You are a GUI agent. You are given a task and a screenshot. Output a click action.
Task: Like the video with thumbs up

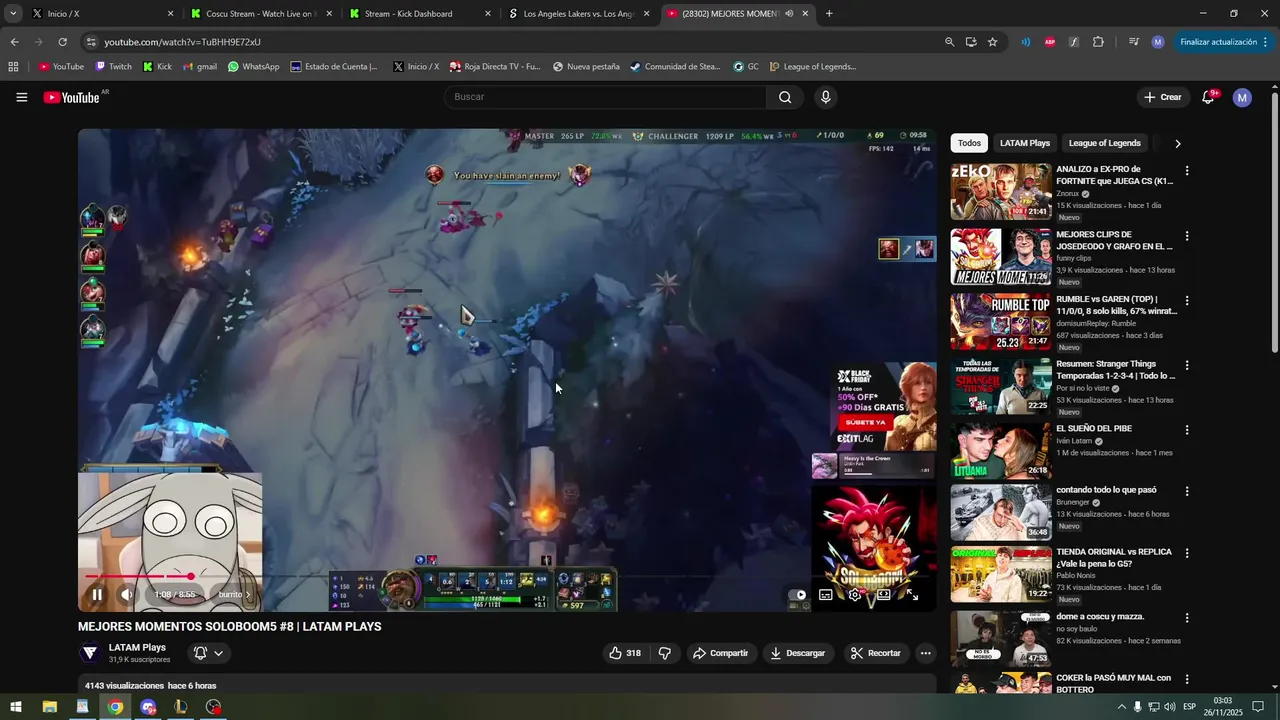click(x=624, y=653)
